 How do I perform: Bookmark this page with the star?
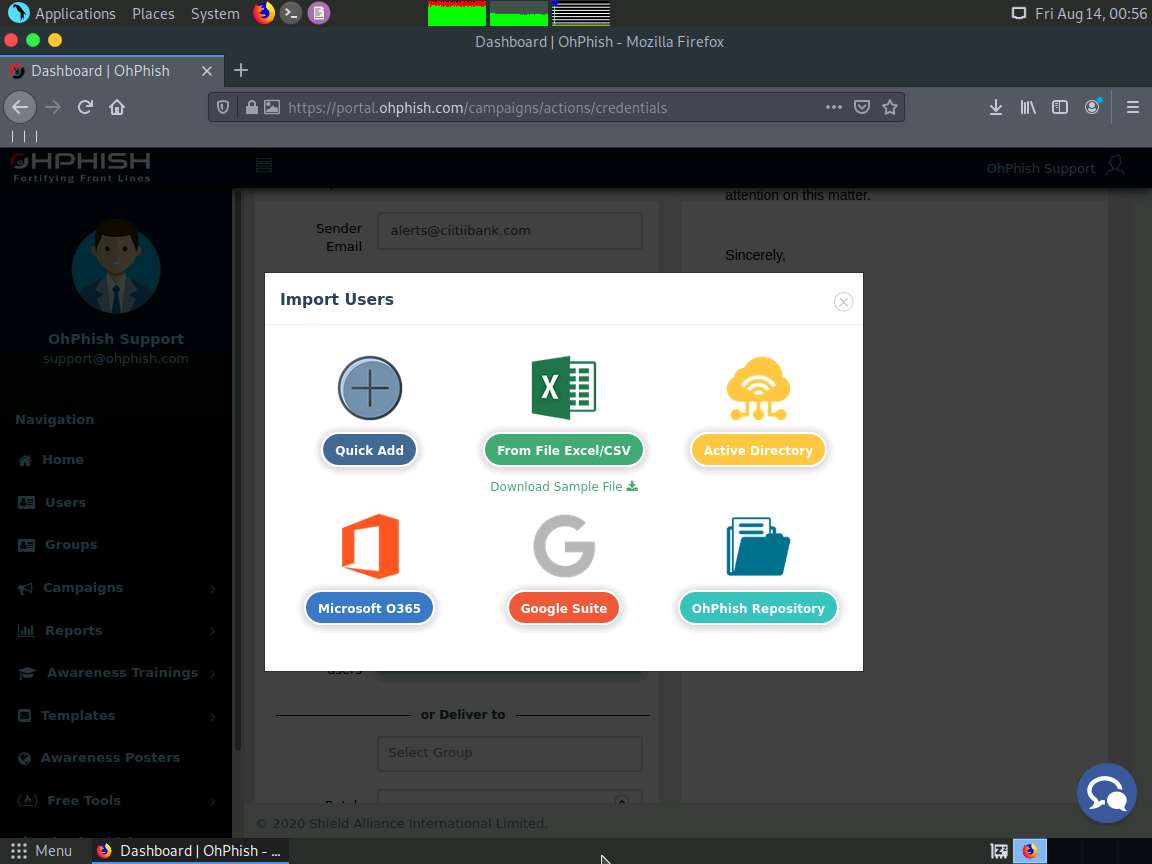[890, 107]
